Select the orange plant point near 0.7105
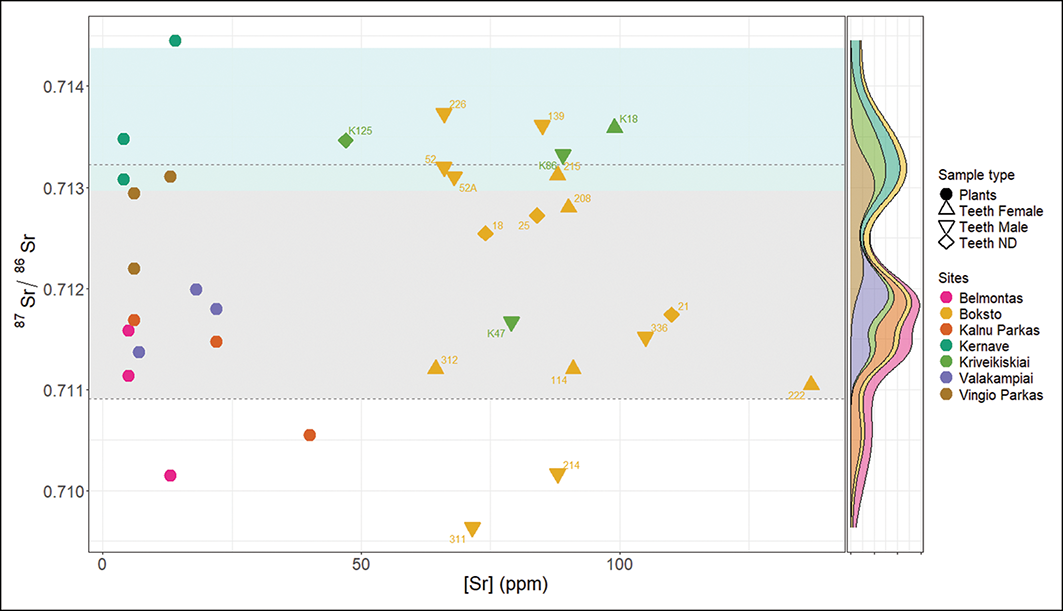Viewport: 1063px width, 611px height. (x=309, y=435)
